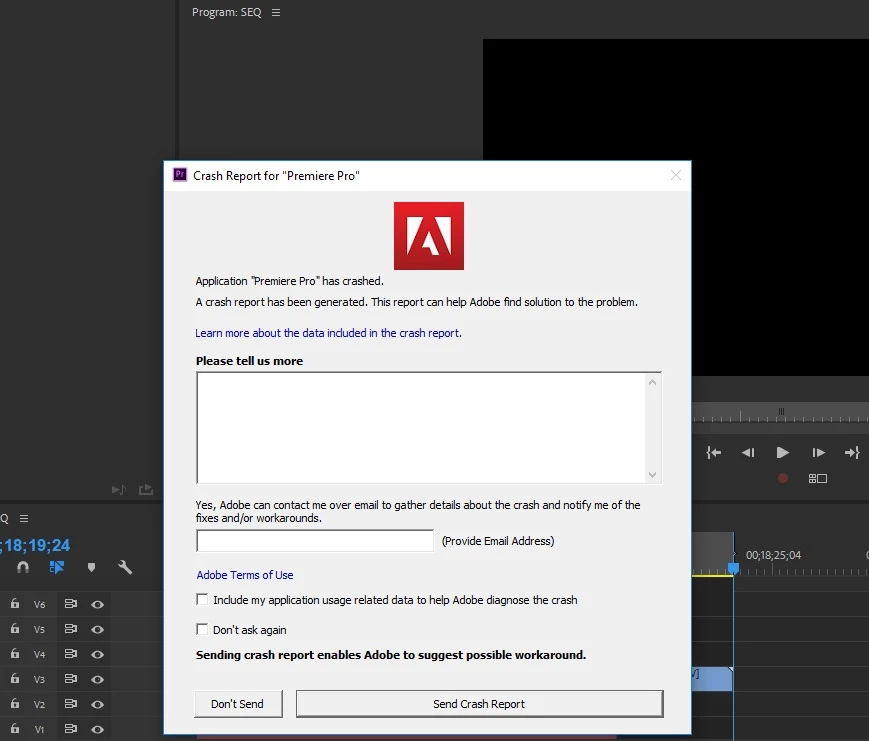Check the Don't ask again box
Viewport: 869px width, 741px height.
202,630
